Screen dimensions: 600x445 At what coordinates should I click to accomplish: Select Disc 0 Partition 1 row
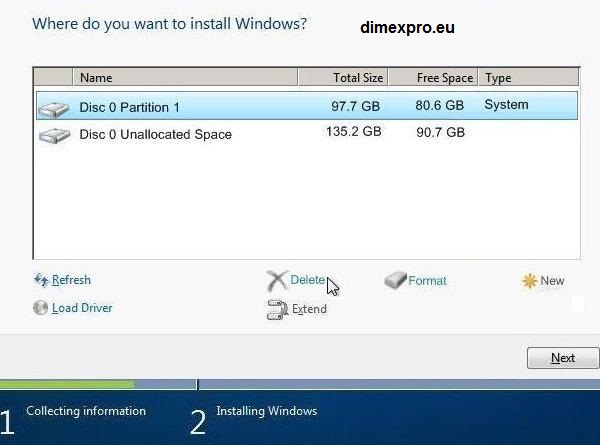307,106
